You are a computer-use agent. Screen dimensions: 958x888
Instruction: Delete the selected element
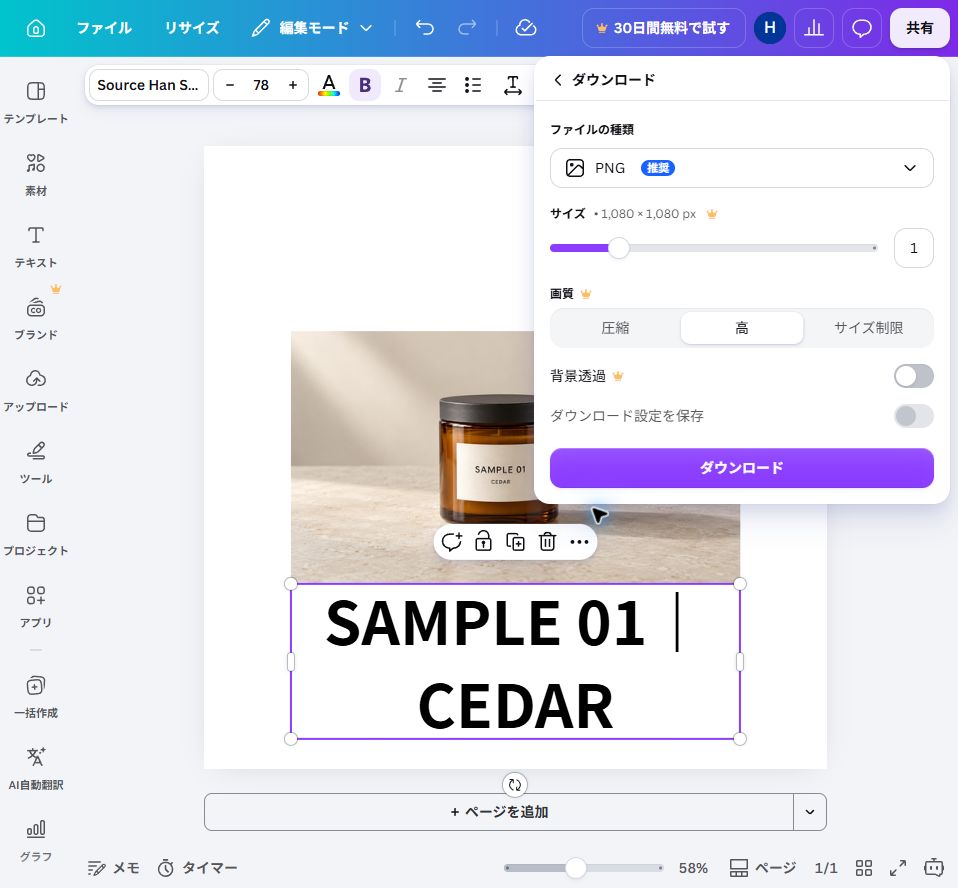pos(547,541)
